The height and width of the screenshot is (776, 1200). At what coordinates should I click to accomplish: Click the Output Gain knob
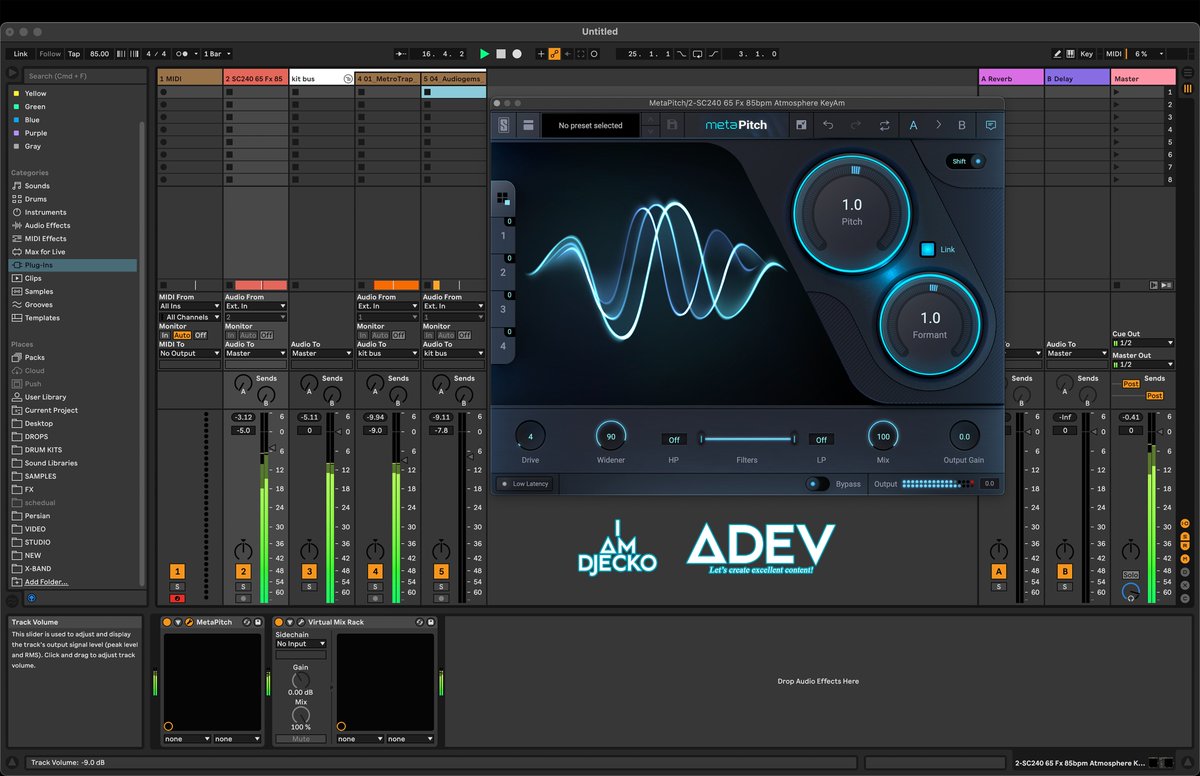point(964,436)
